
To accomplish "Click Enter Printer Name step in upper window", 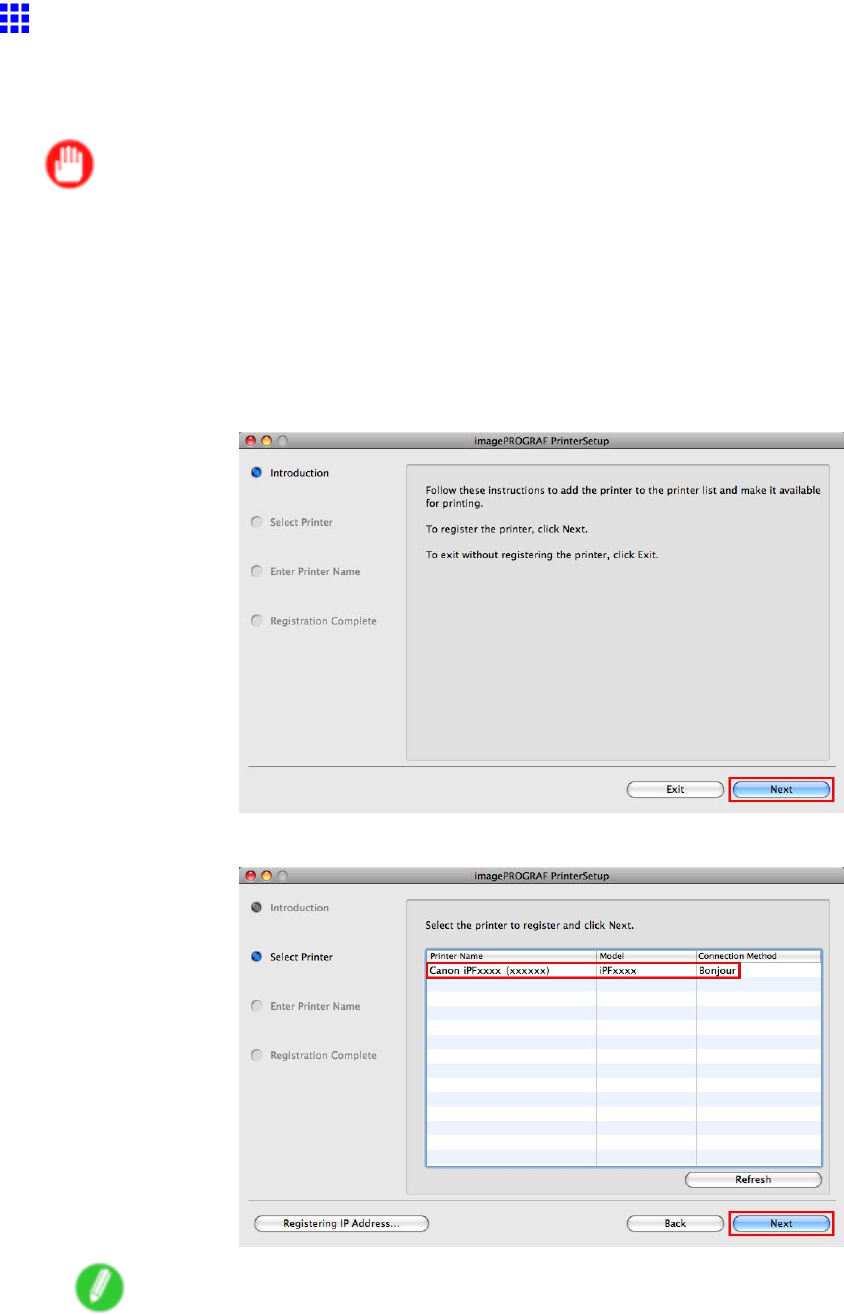I will pyautogui.click(x=306, y=572).
